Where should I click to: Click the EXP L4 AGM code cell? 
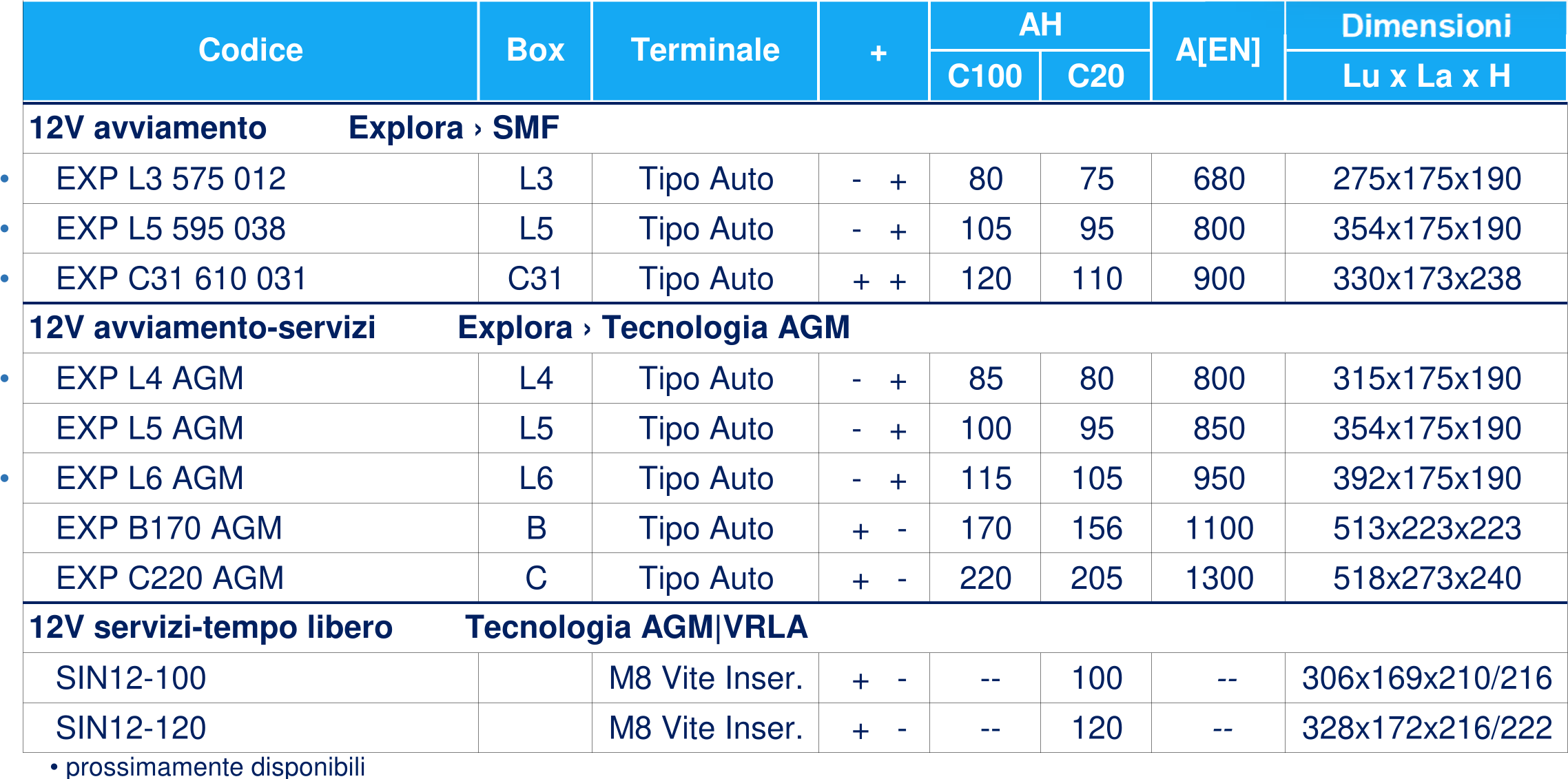(251, 378)
